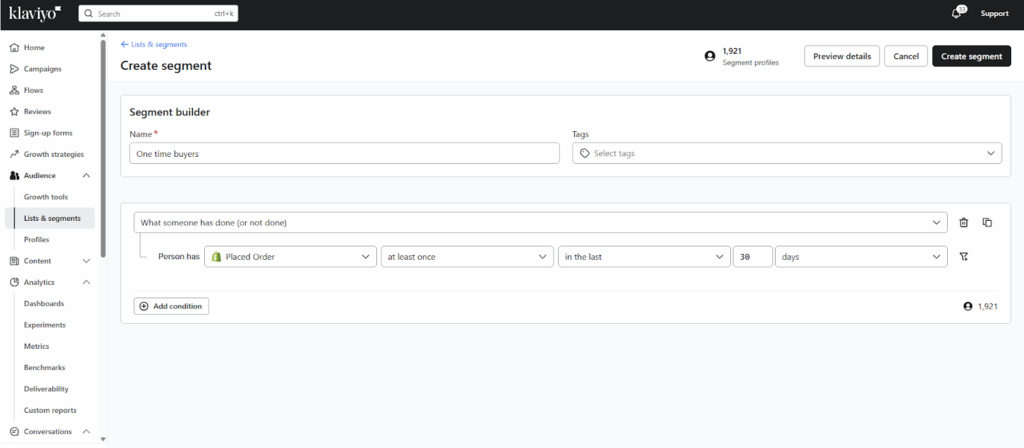Screen dimensions: 1024x448
Task: Expand the Content section chevron
Action: [86, 261]
